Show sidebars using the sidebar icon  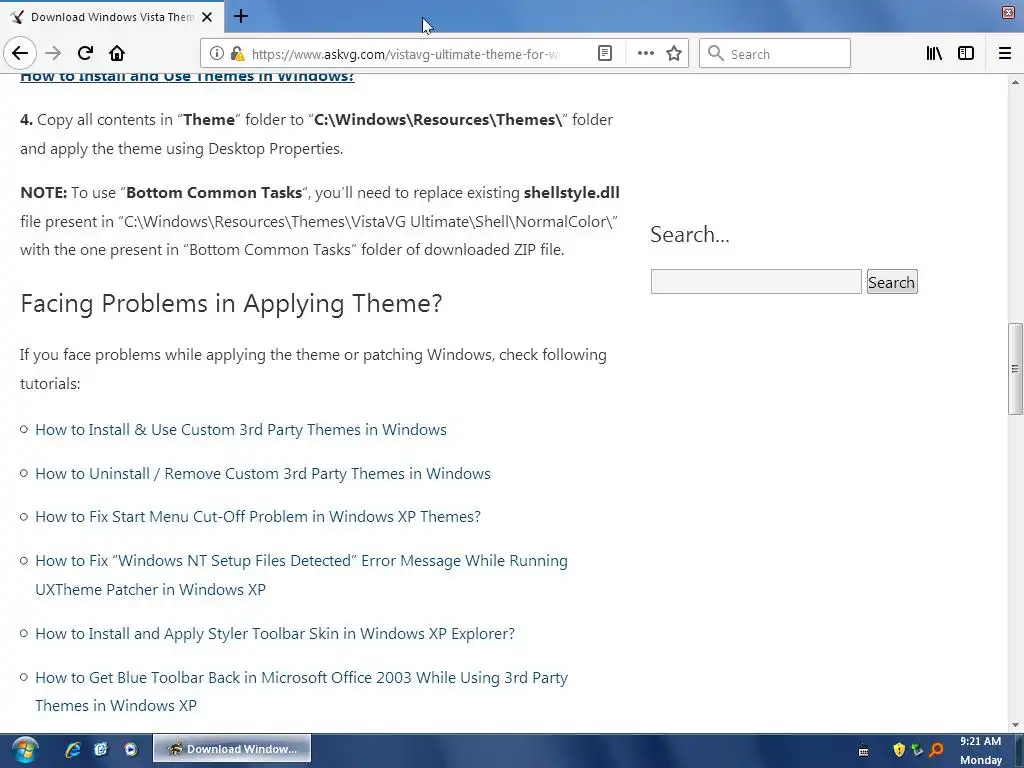(966, 54)
